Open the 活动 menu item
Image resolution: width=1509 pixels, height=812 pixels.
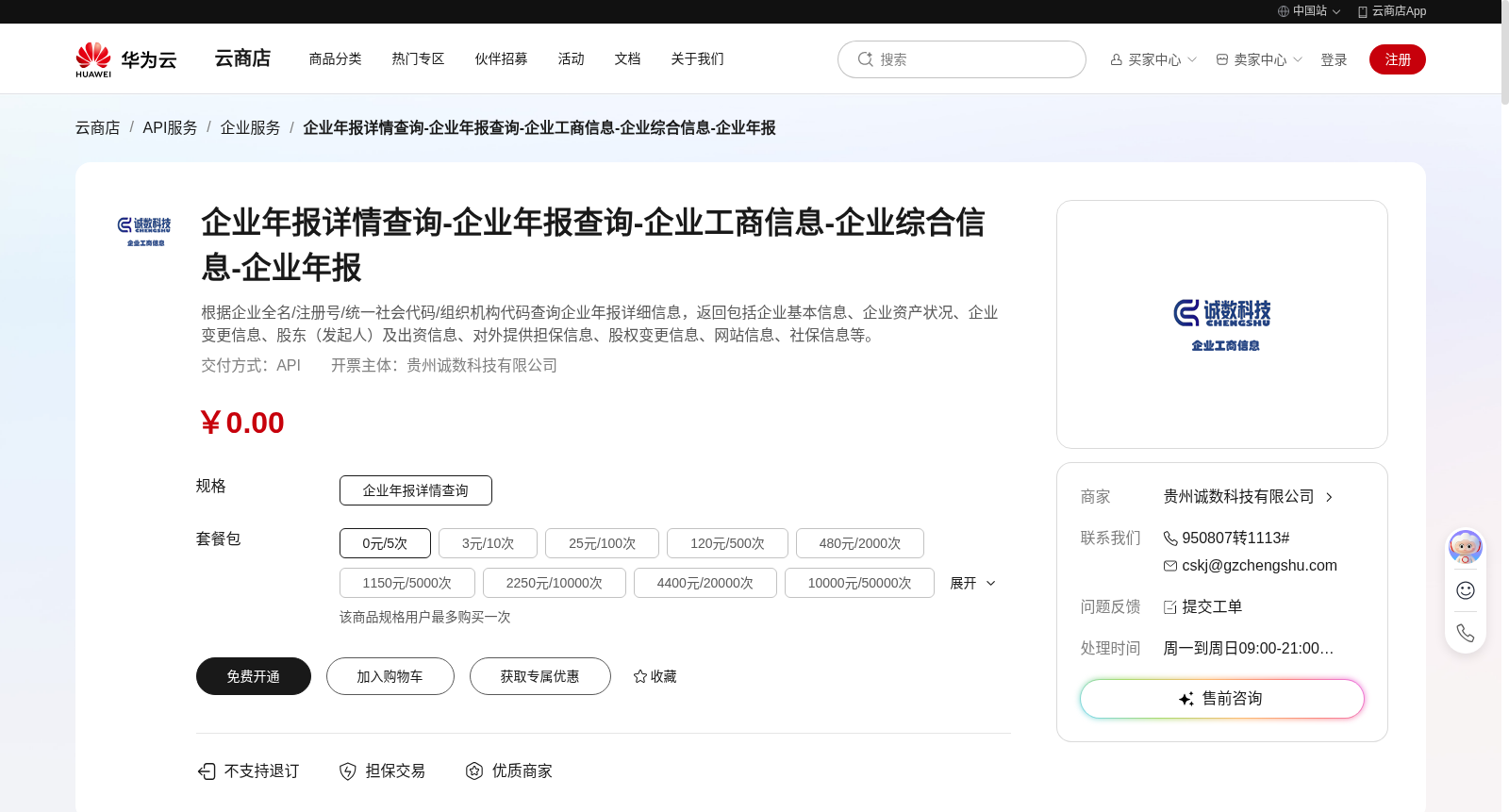pyautogui.click(x=571, y=58)
